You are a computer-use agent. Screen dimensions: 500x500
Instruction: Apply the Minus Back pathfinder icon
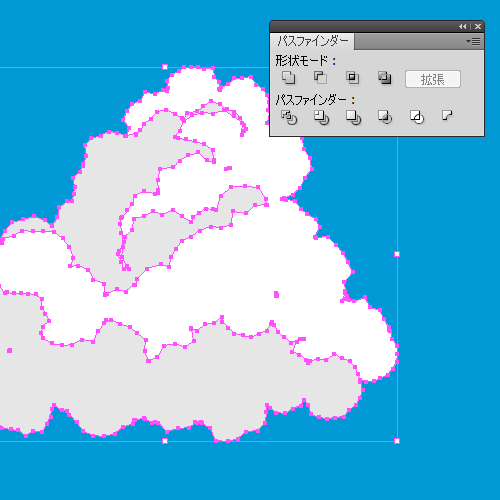coord(447,116)
